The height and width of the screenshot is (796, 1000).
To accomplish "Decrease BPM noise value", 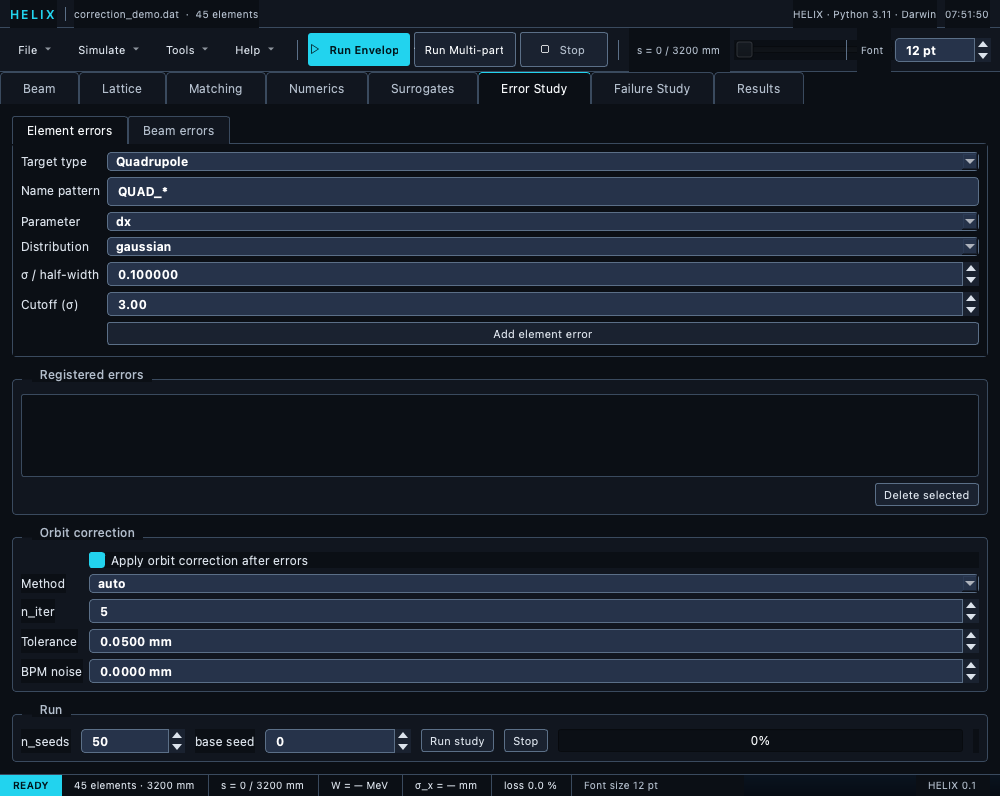I will click(x=971, y=677).
